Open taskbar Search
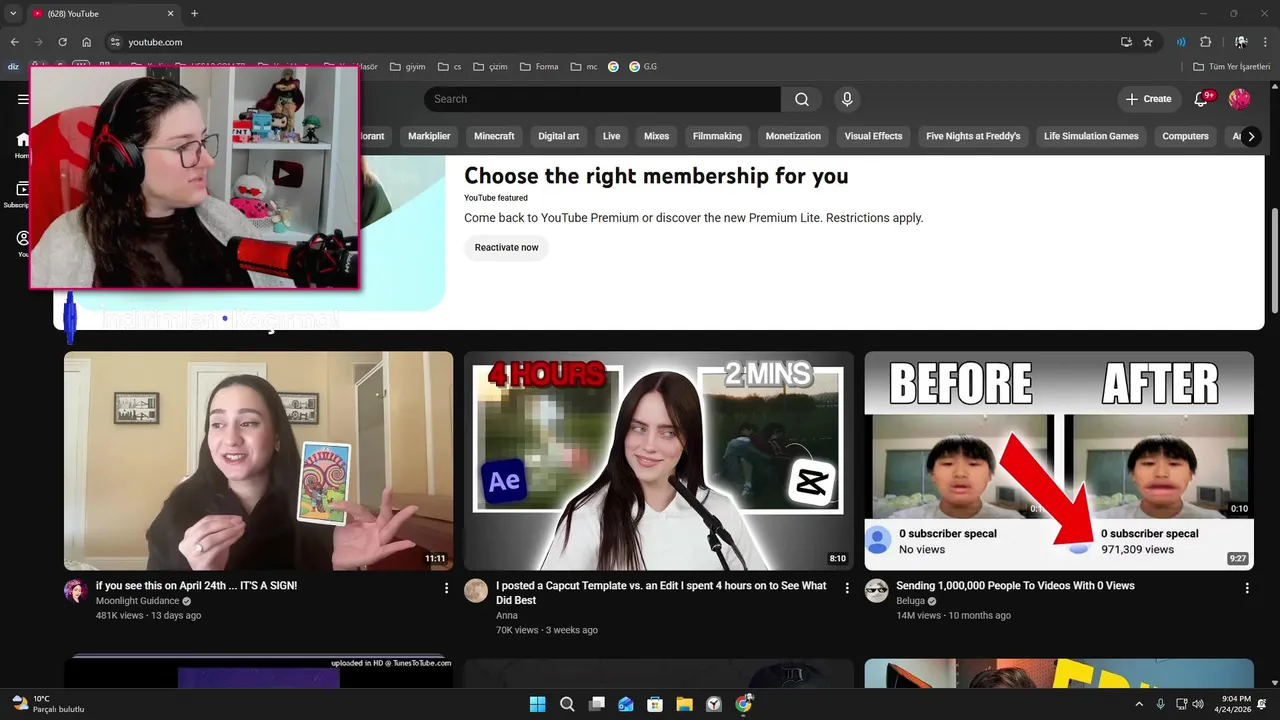The width and height of the screenshot is (1280, 720). (567, 704)
